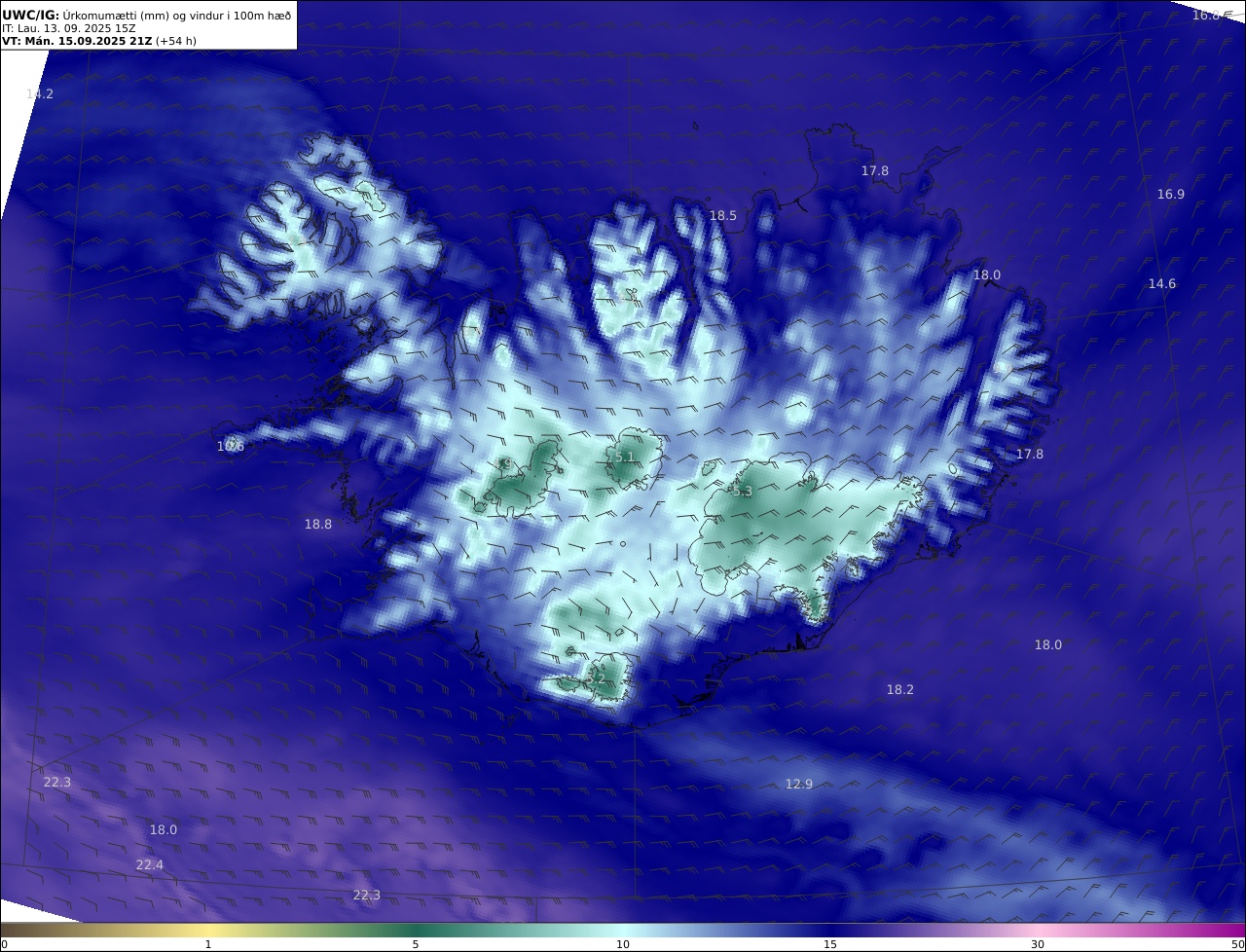
Task: Click the 18.5 value on the north coast
Action: tap(723, 215)
